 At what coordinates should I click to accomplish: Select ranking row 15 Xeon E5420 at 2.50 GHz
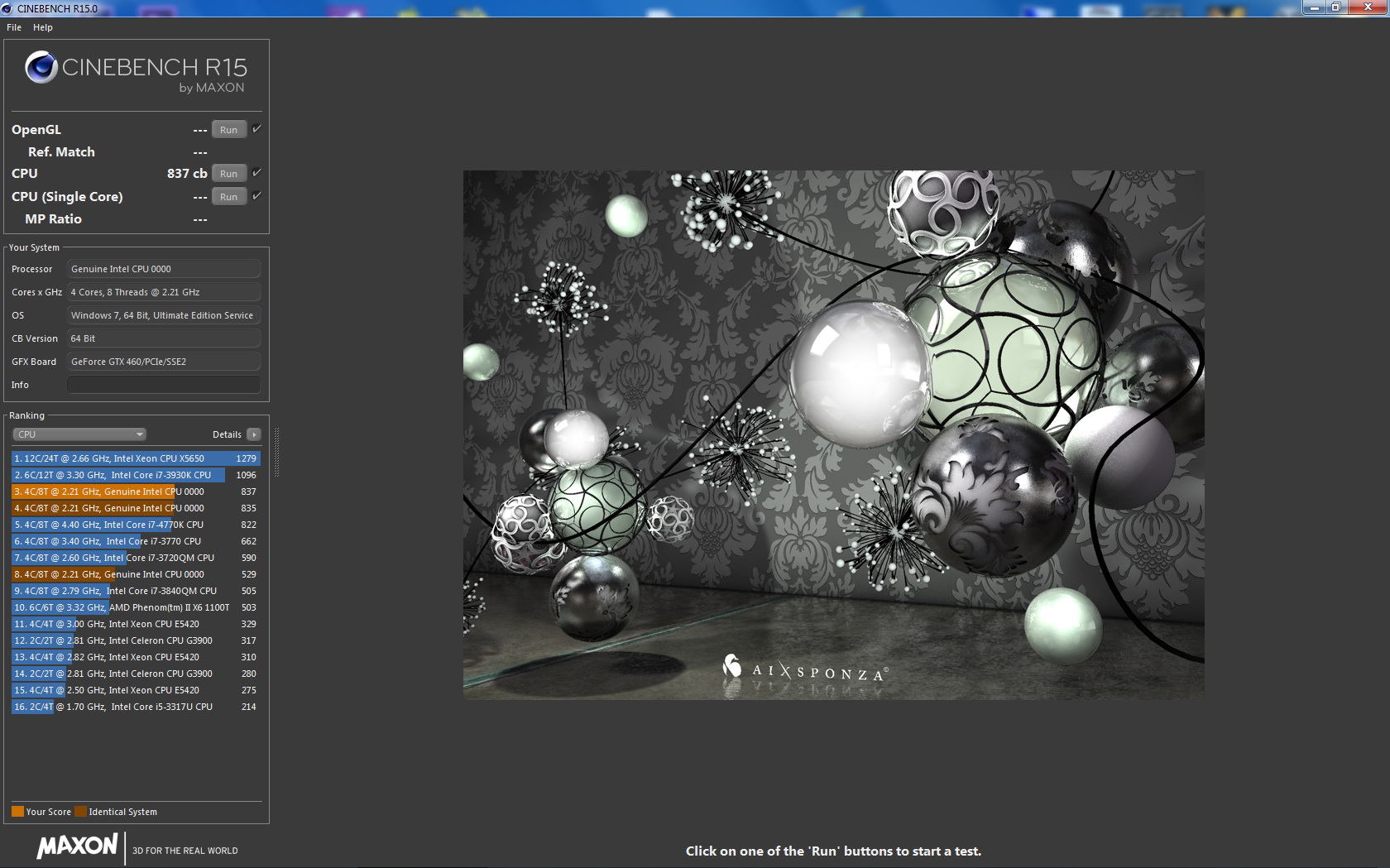coord(136,690)
